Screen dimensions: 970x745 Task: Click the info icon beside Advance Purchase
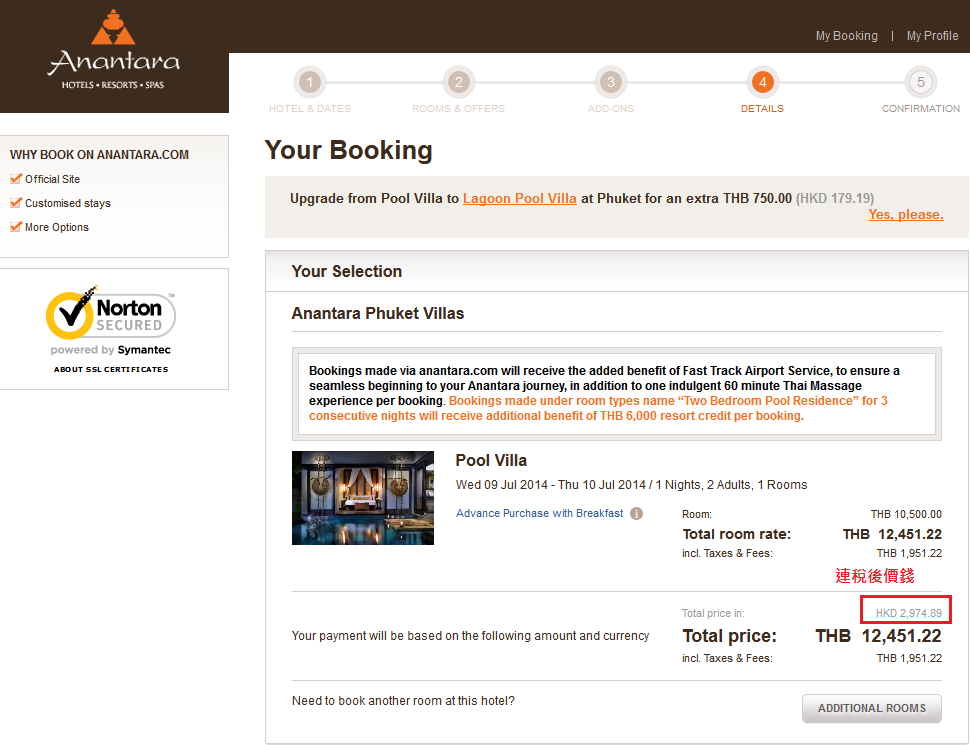pos(636,514)
